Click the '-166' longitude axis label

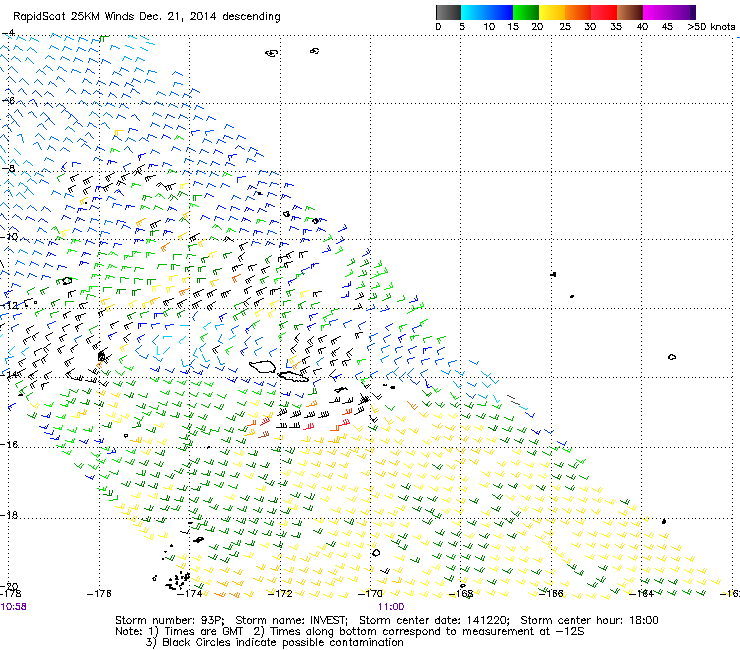(x=551, y=593)
